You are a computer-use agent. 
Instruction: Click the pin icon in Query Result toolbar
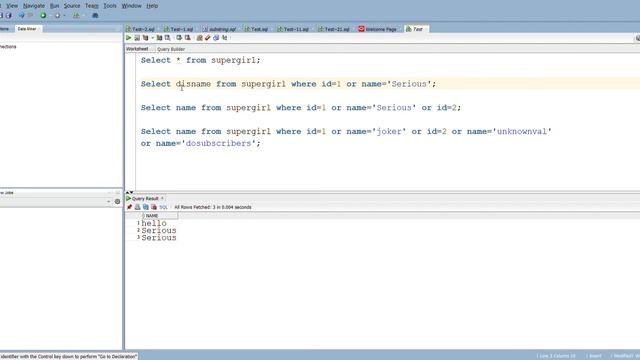(x=129, y=207)
